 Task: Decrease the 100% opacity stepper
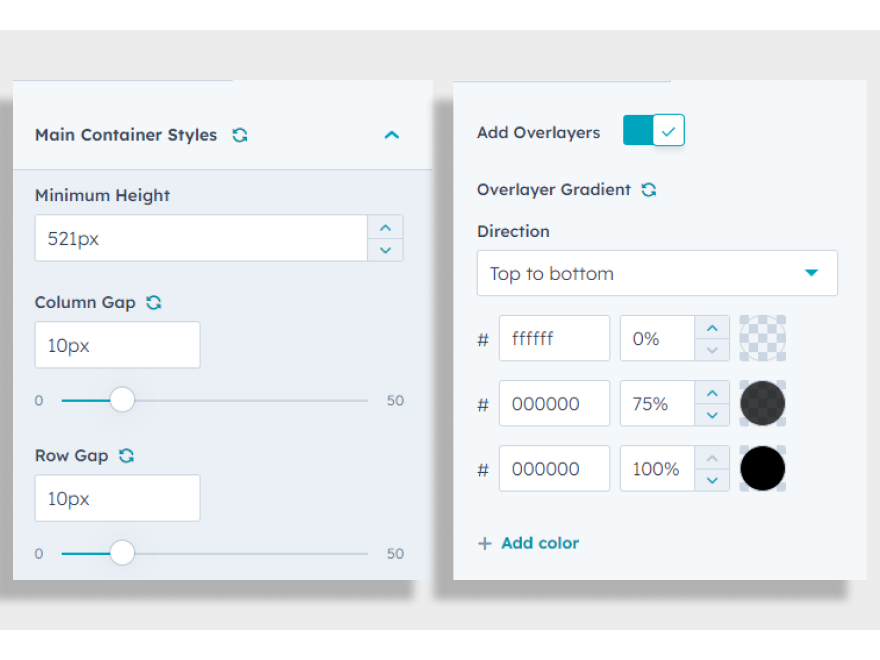[711, 480]
